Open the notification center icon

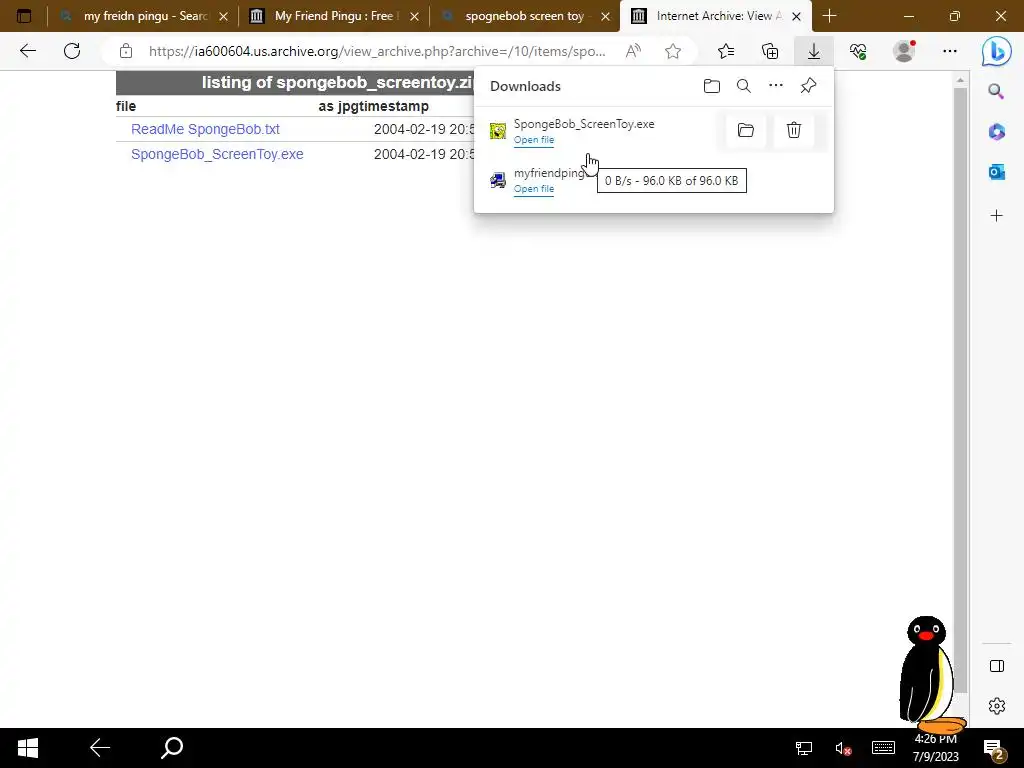pos(993,750)
